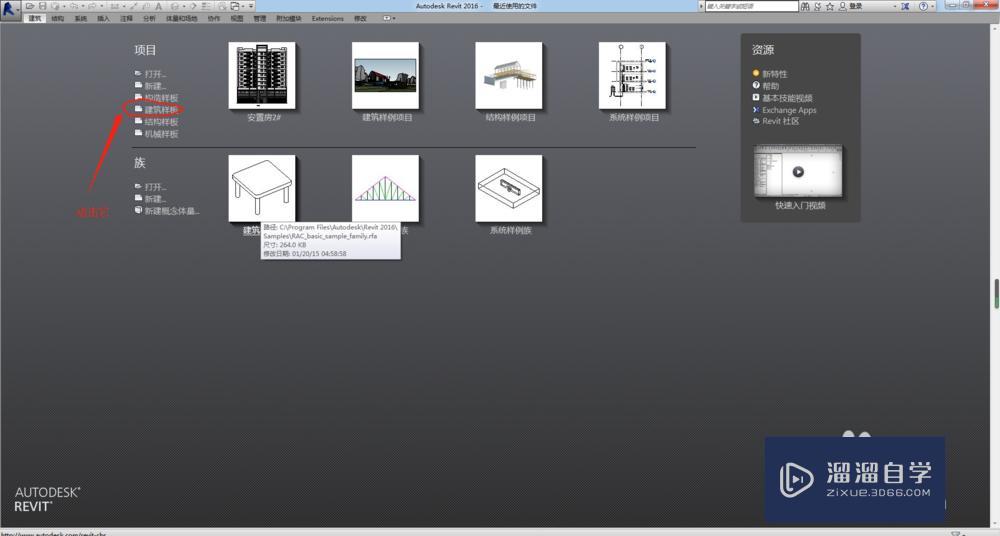This screenshot has width=1000, height=536.
Task: Expand the Customize Quick Access Toolbar arrow
Action: [251, 6]
